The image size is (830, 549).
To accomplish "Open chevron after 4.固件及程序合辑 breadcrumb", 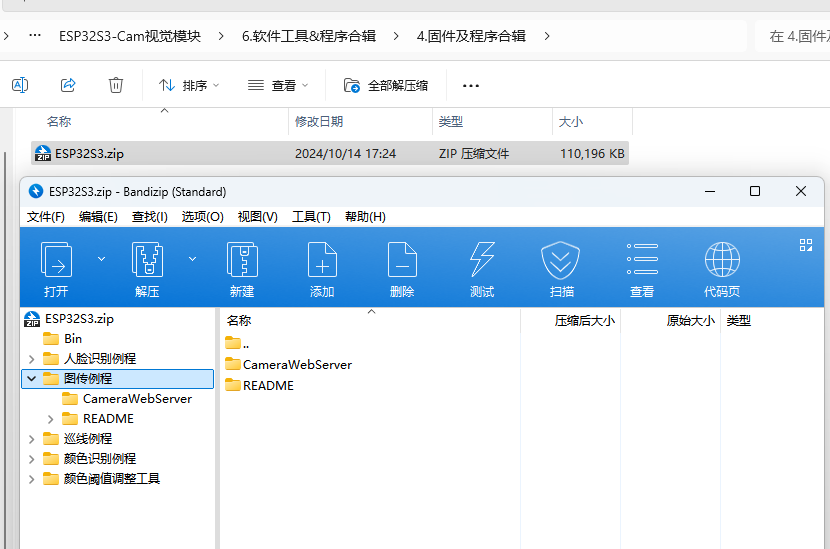I will click(547, 36).
